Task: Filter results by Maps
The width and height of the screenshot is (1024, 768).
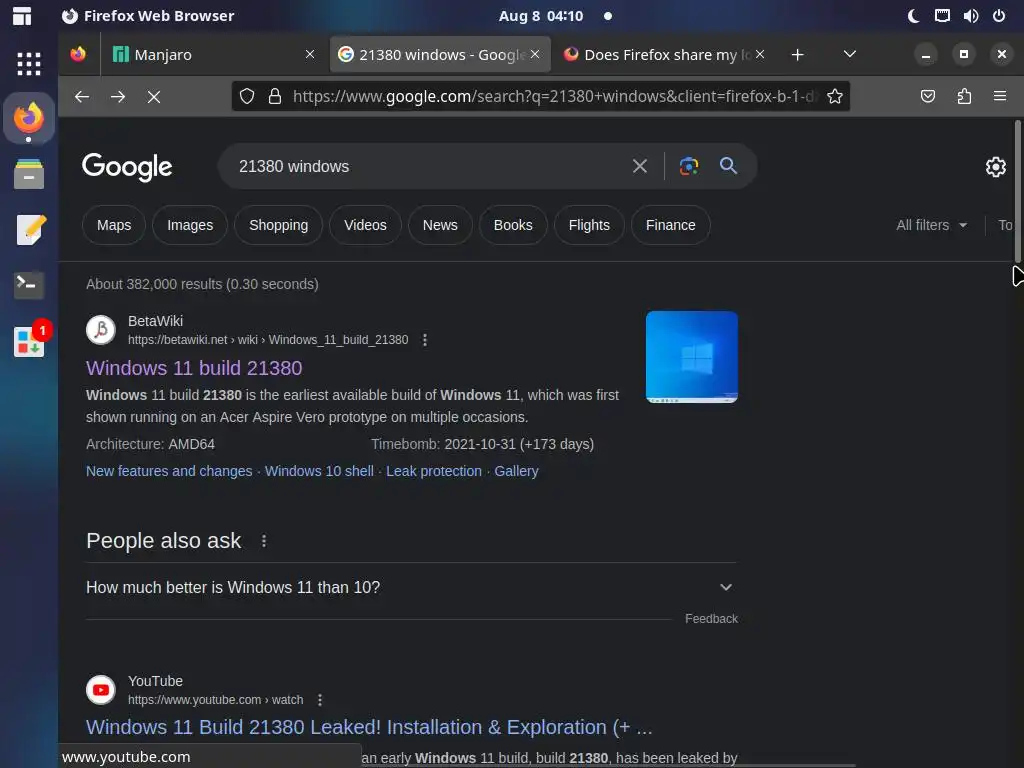Action: click(x=114, y=225)
